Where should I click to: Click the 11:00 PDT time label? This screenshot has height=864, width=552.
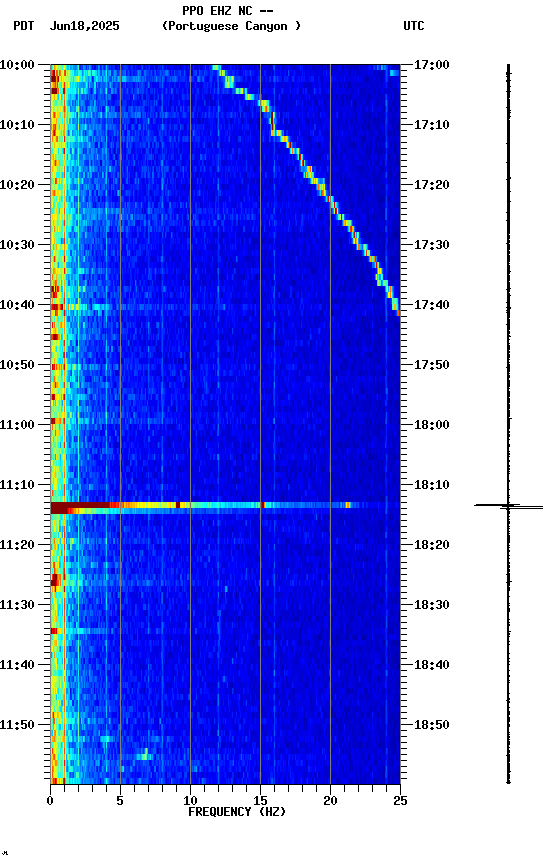pyautogui.click(x=17, y=425)
